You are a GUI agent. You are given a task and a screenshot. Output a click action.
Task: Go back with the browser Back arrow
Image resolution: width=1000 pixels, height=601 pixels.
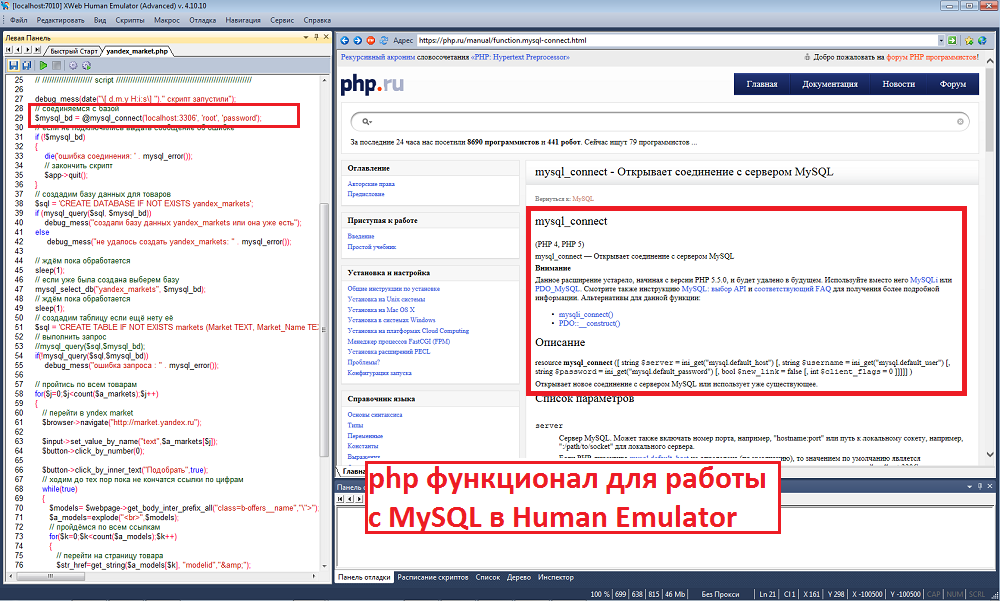pyautogui.click(x=344, y=40)
